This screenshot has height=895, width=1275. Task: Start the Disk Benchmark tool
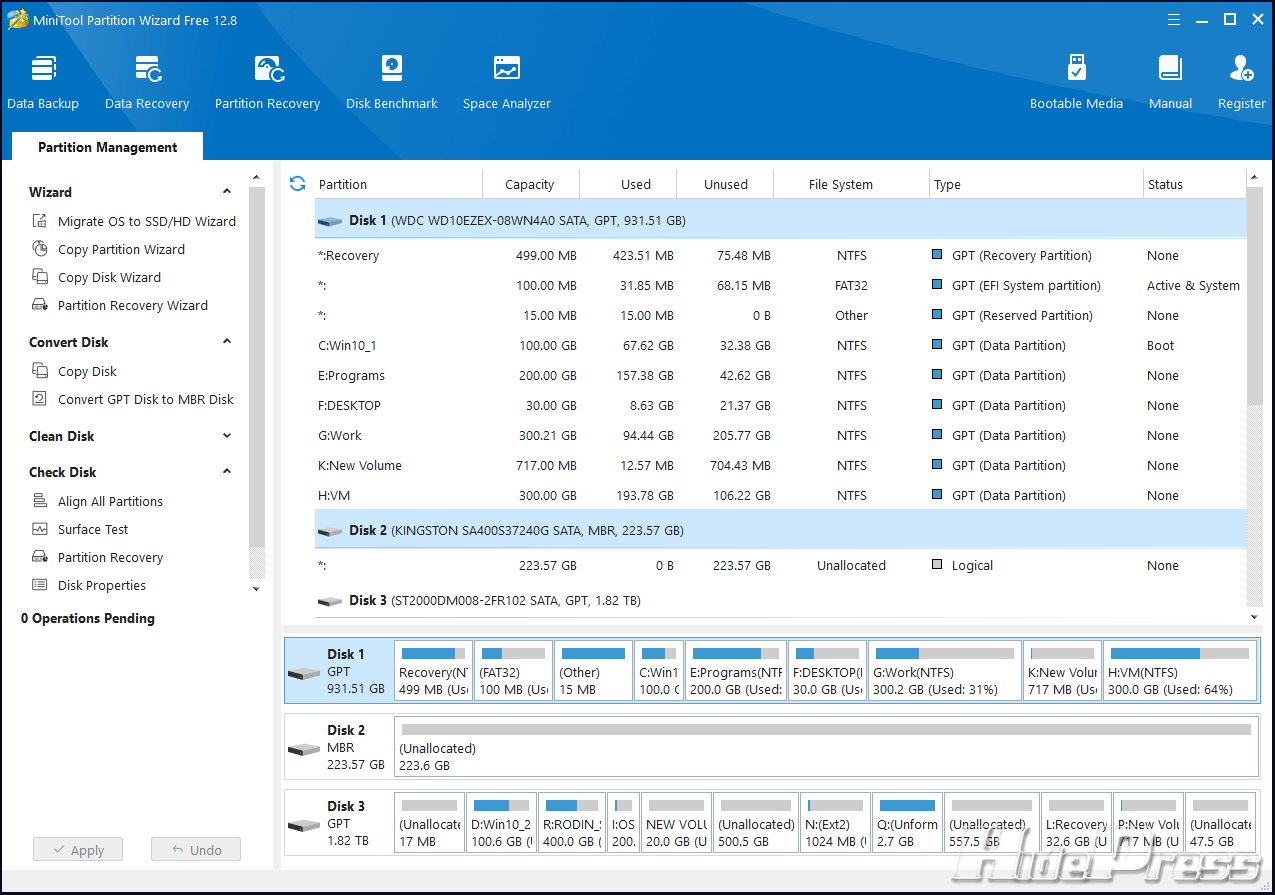click(391, 81)
